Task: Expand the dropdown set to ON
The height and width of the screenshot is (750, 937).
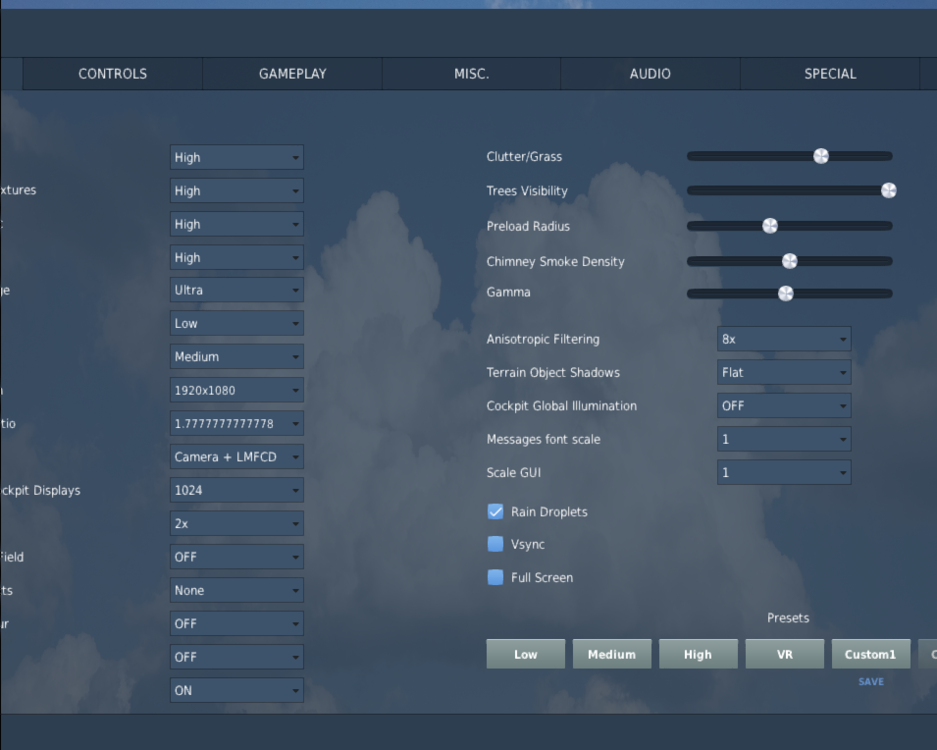Action: point(237,690)
